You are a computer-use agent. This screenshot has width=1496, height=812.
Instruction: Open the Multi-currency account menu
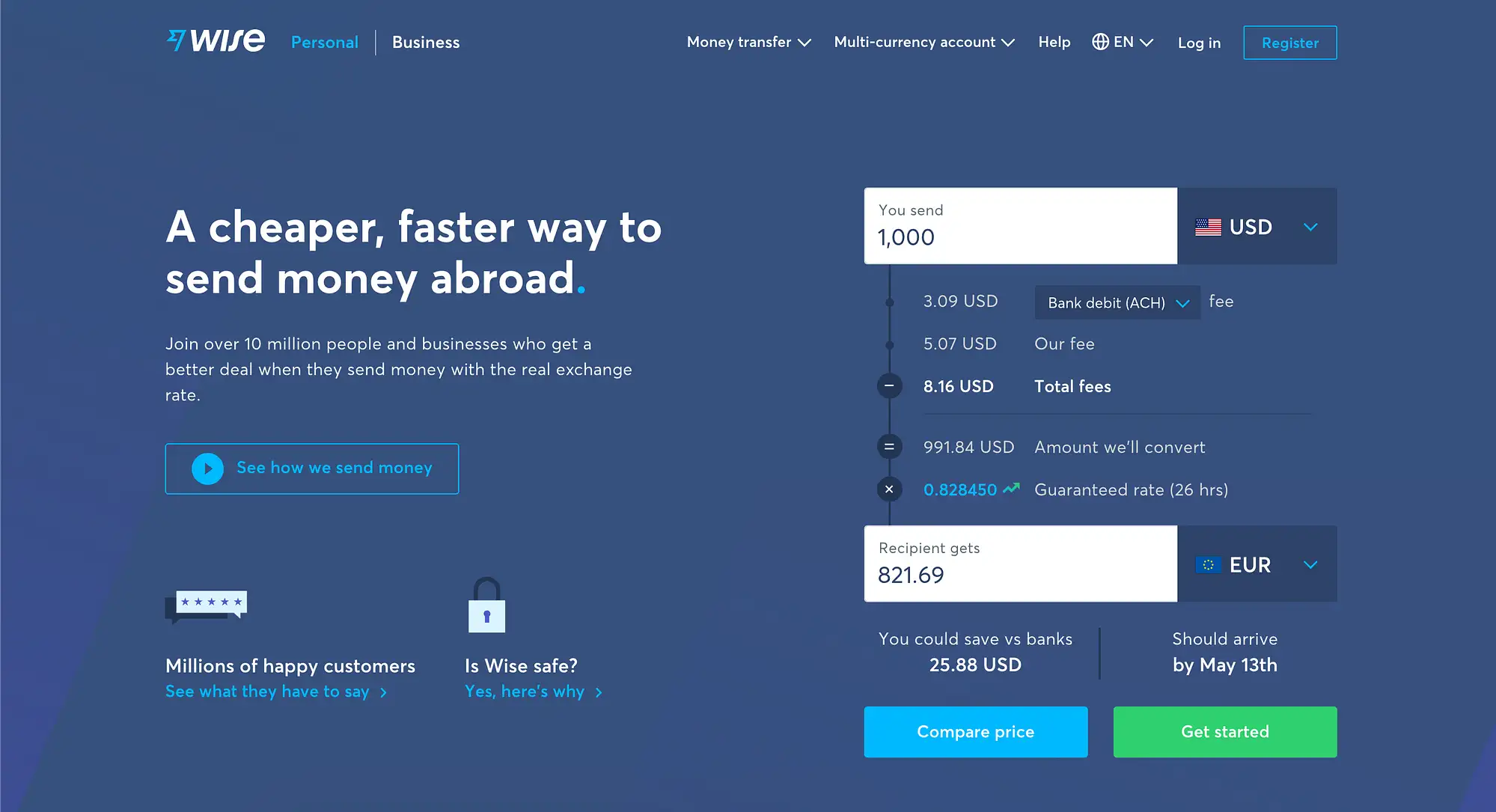[x=923, y=42]
